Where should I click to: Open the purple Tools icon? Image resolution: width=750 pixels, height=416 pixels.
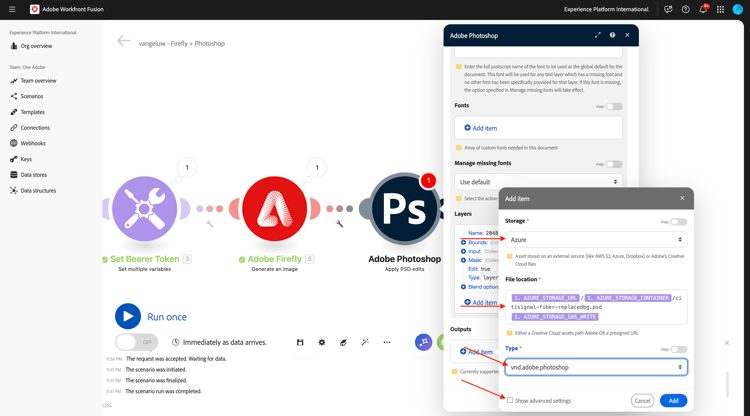tap(423, 342)
